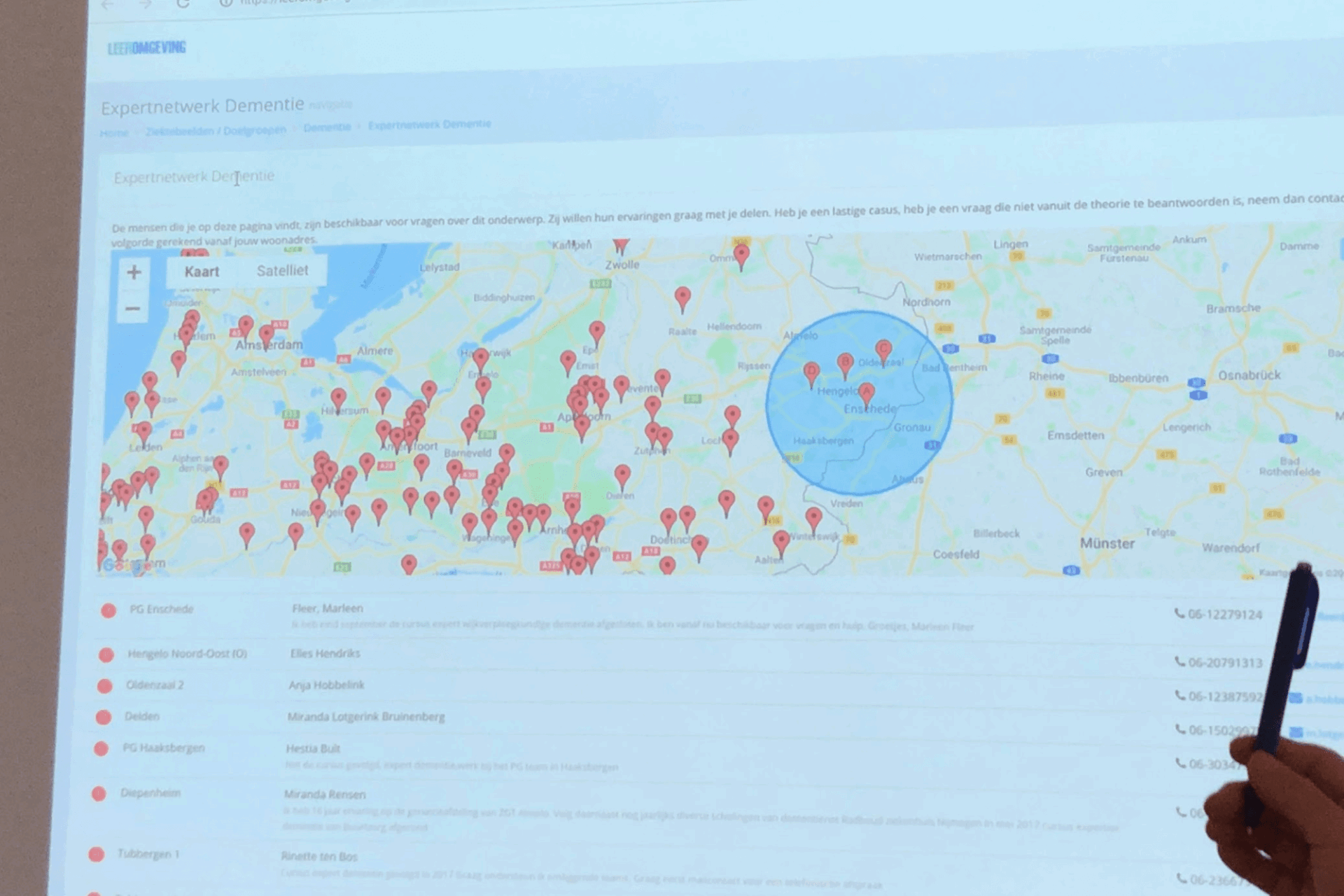This screenshot has height=896, width=1344.
Task: Click location label PG Enschede
Action: pos(161,609)
